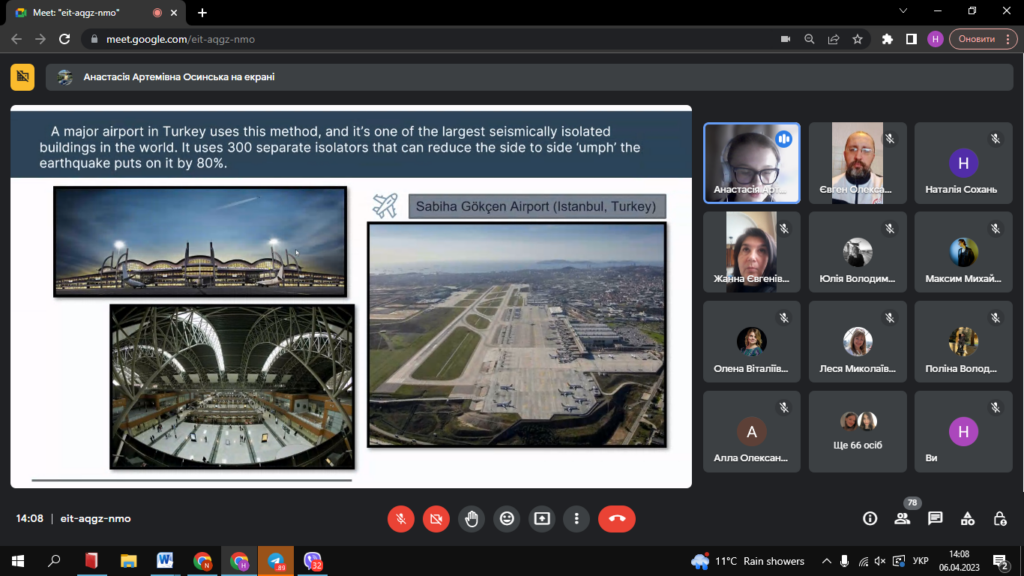1024x576 pixels.
Task: Unmute the microphone
Action: tap(401, 518)
